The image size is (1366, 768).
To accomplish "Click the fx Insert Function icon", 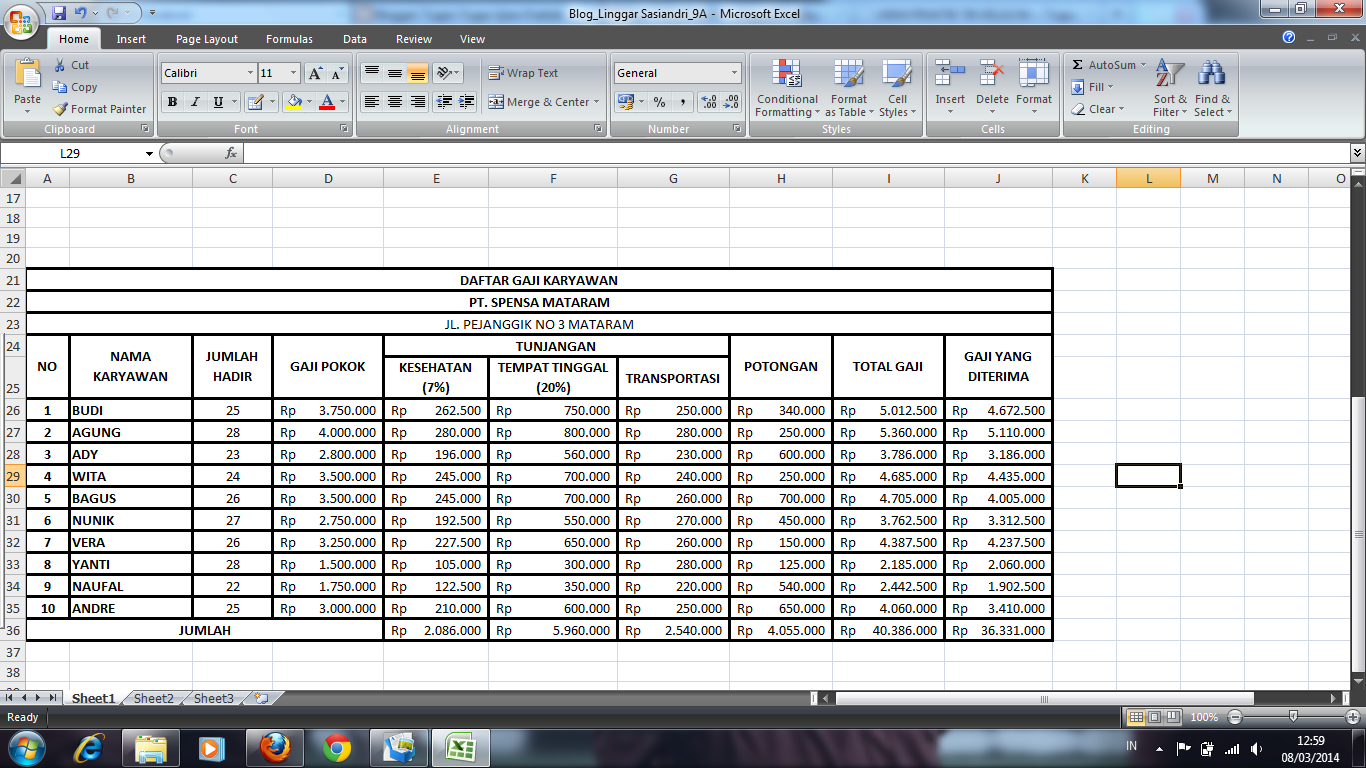I will (x=231, y=153).
